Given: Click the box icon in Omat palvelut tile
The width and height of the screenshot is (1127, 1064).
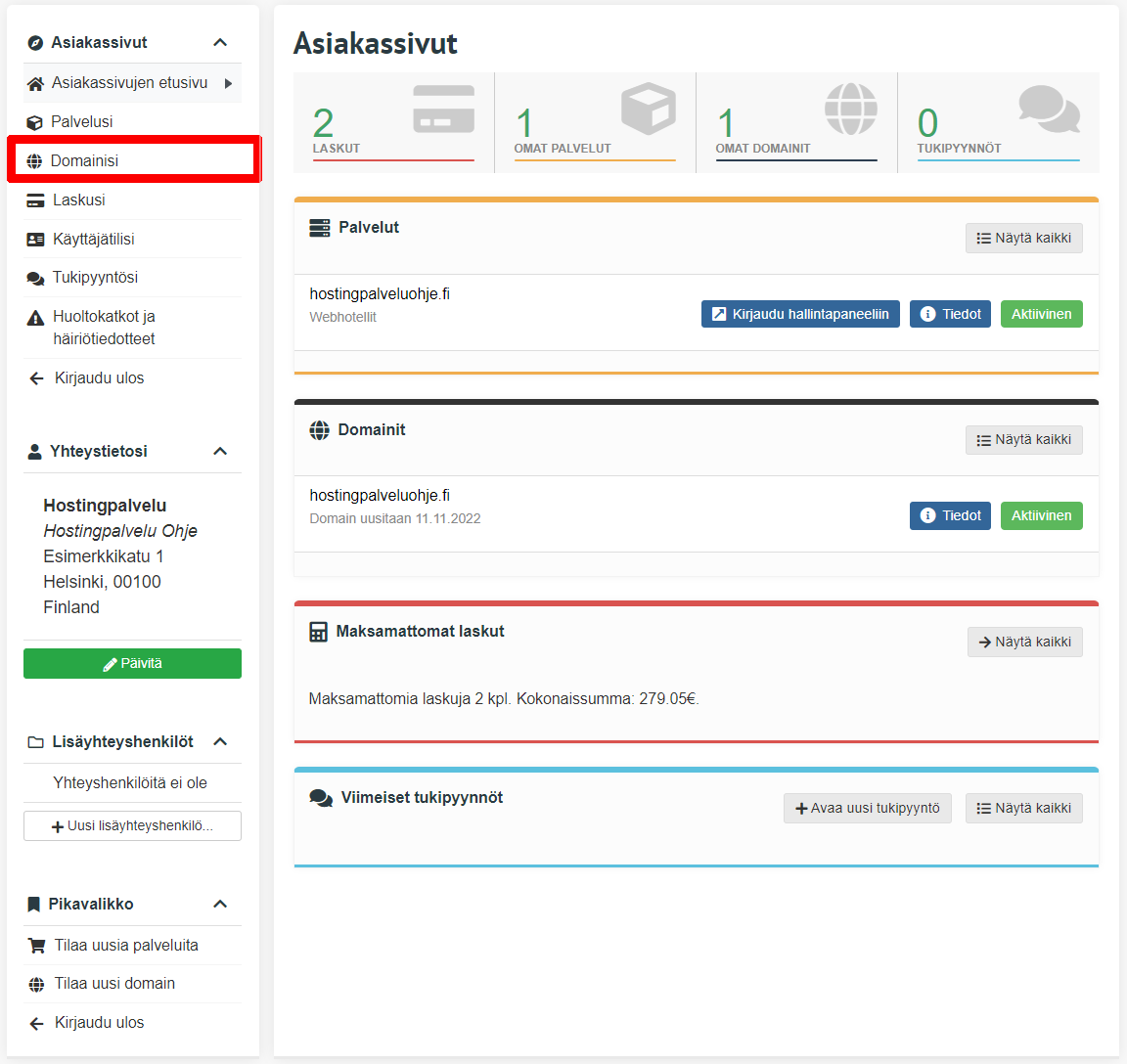Looking at the screenshot, I should [x=648, y=109].
